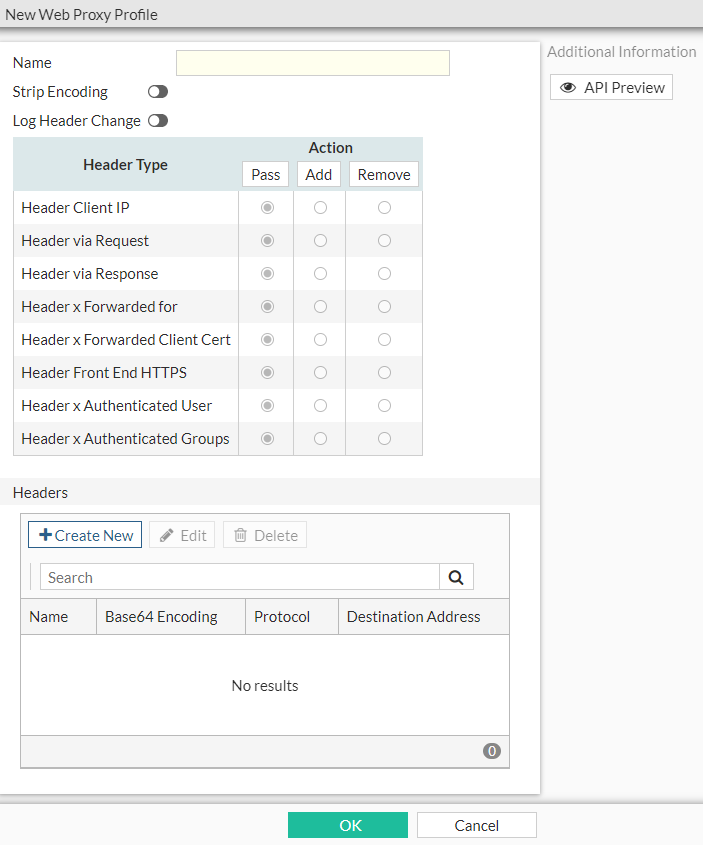Focus the headers Search box
The image size is (703, 845).
pyautogui.click(x=240, y=577)
